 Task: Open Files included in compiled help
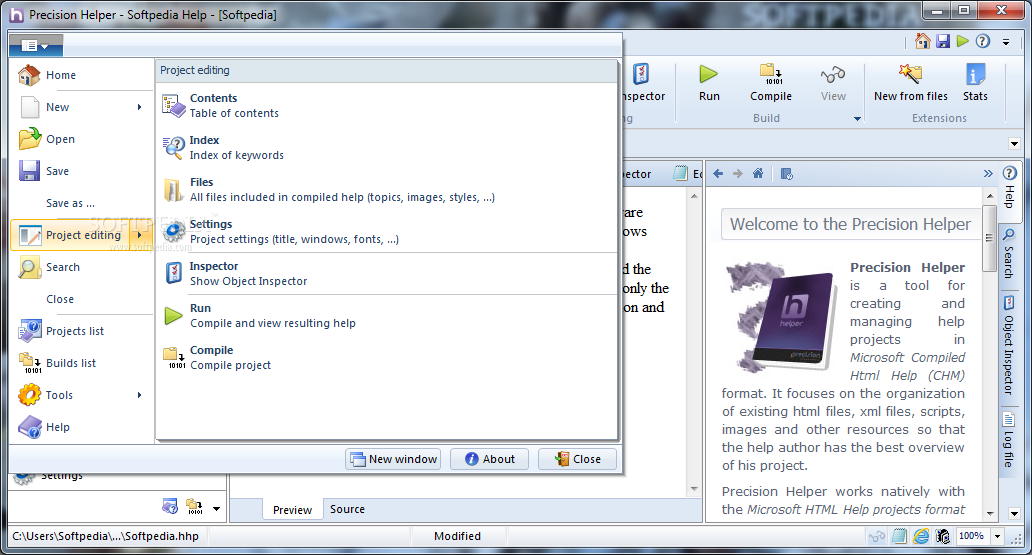[387, 190]
